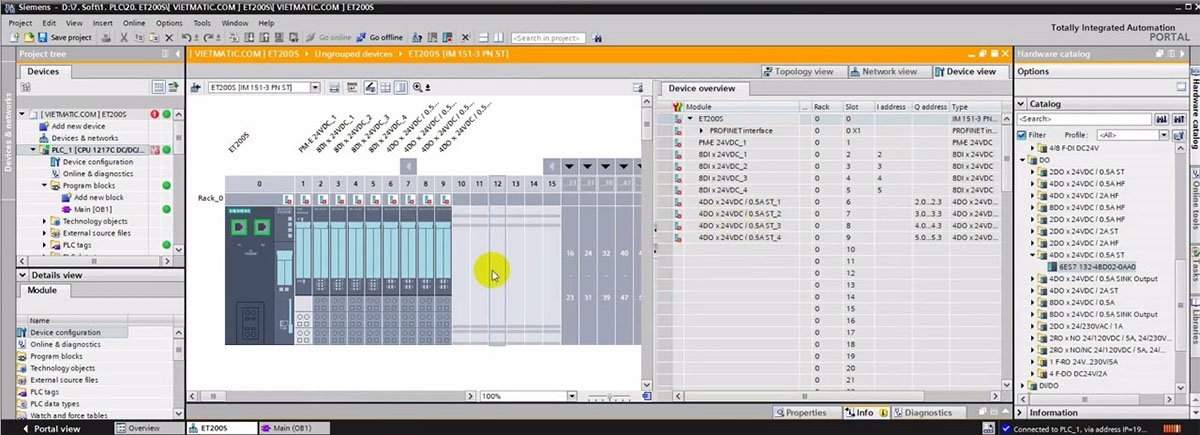Screen dimensions: 1200x435
Task: Click the Open project icon
Action: pos(29,37)
